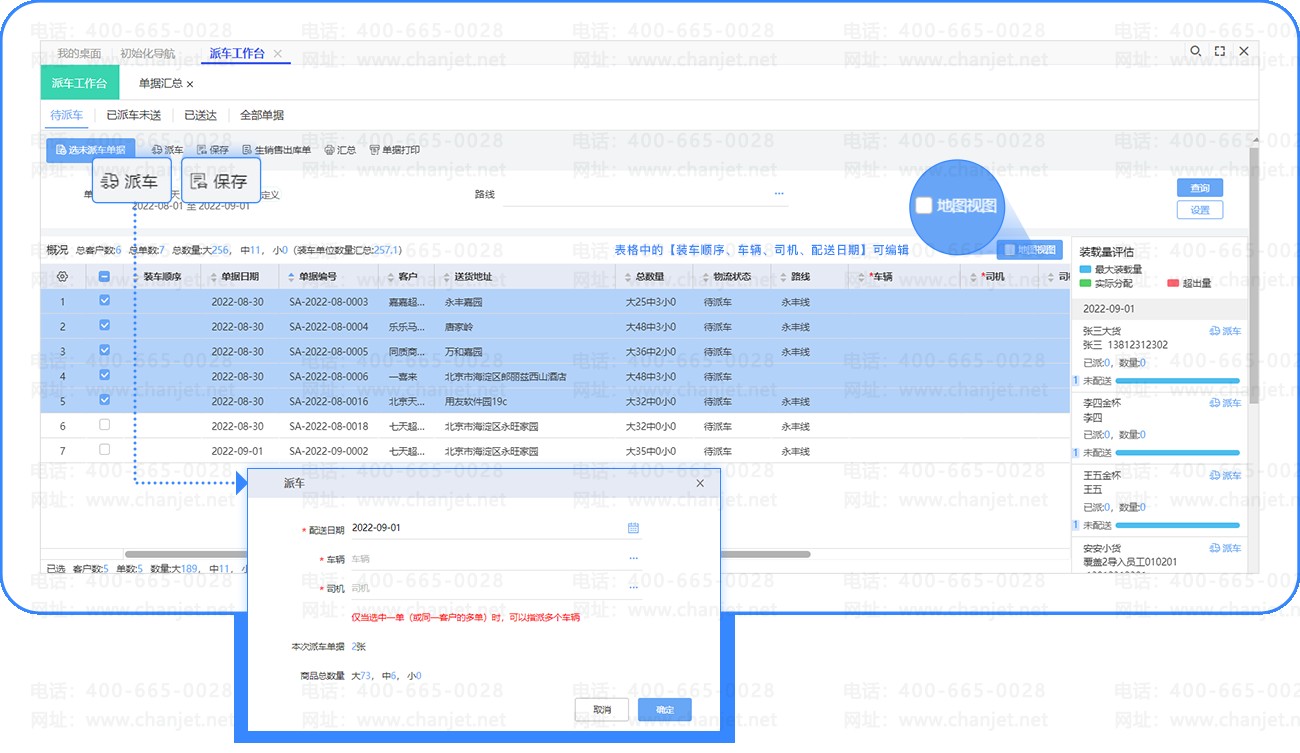Viewport: 1300px width, 753px height.
Task: Toggle the select-all header checkbox
Action: click(105, 277)
